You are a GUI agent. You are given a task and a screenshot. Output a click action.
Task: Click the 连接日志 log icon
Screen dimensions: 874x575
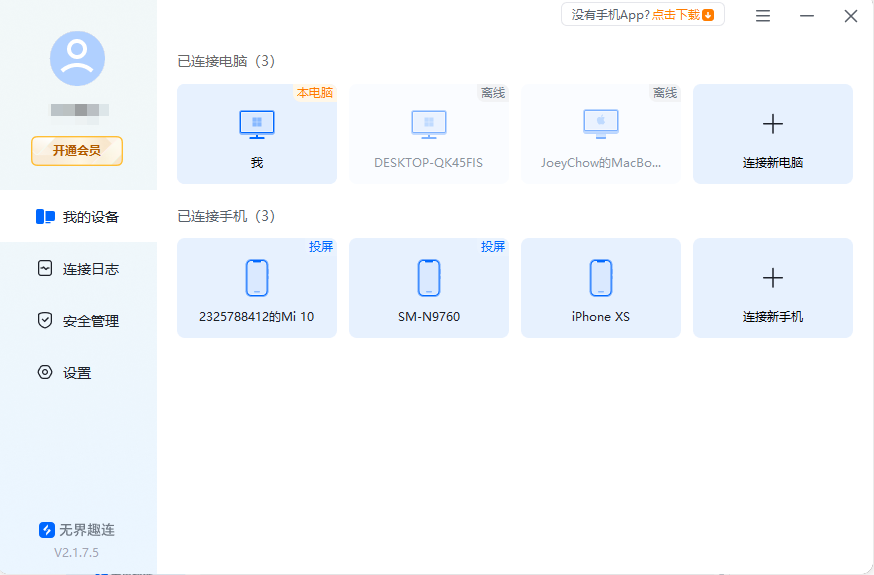(x=45, y=269)
